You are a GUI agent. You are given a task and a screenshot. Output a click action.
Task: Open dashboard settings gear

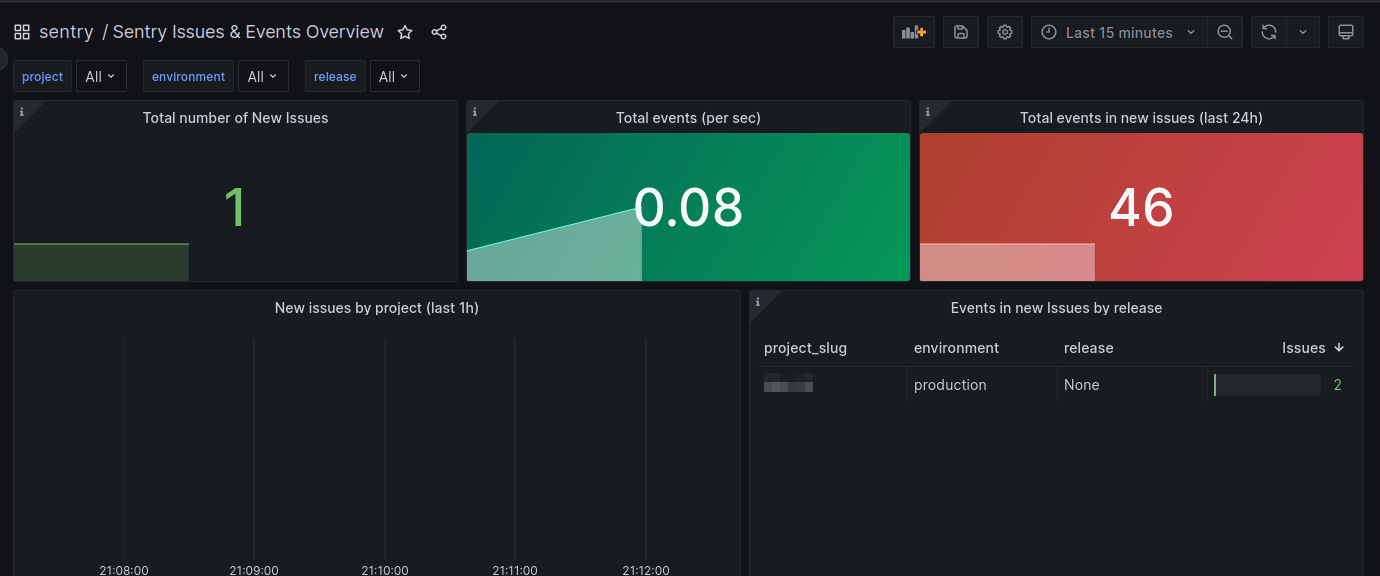click(x=1004, y=31)
